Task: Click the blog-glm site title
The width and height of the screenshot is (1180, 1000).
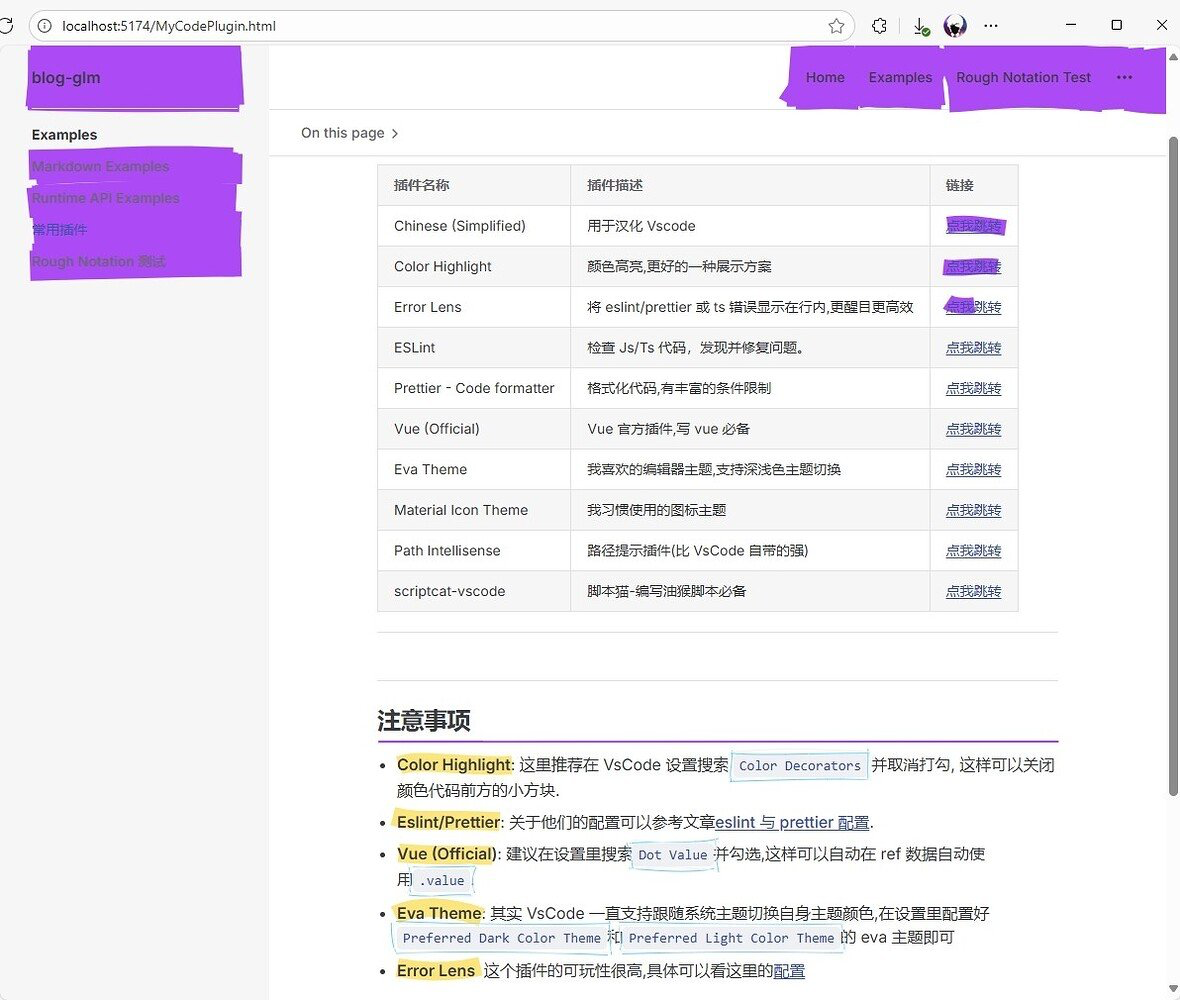Action: [65, 78]
